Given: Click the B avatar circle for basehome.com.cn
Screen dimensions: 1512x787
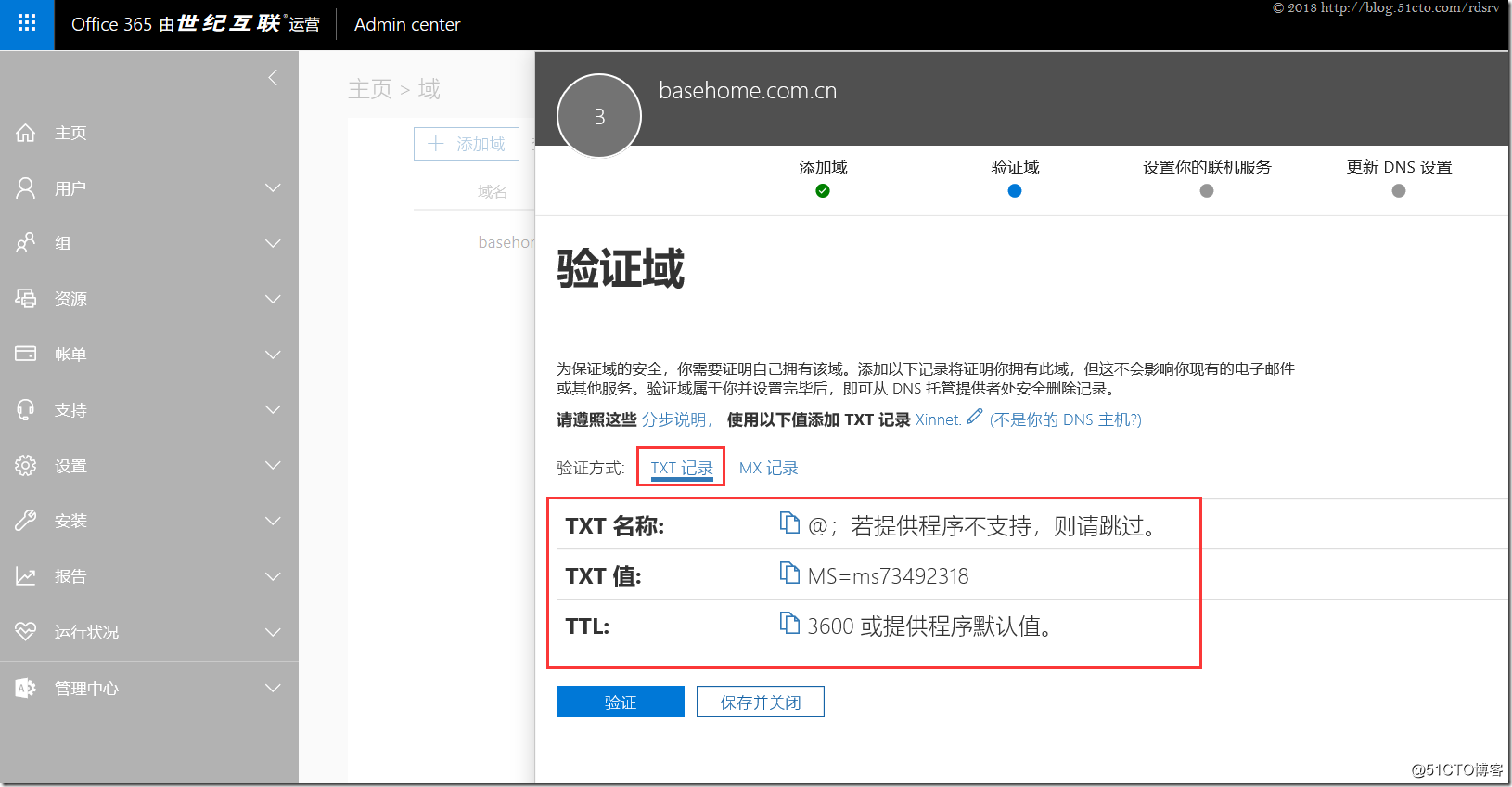Looking at the screenshot, I should pos(599,116).
